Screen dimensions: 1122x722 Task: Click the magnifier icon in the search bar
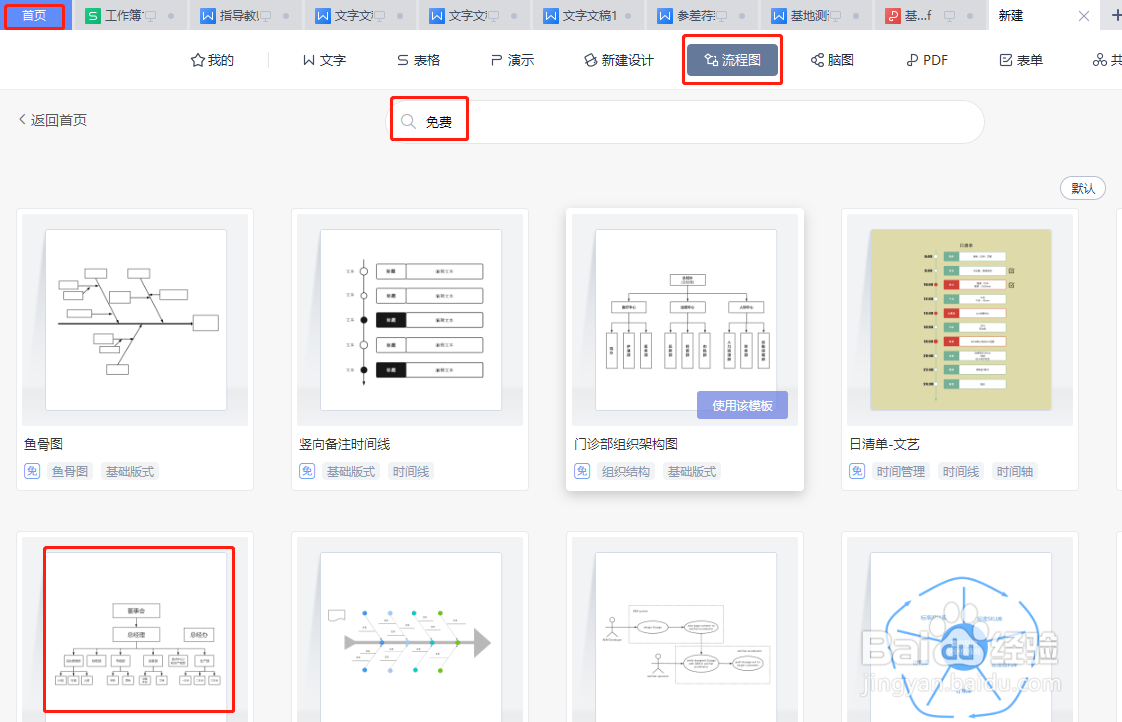coord(407,120)
